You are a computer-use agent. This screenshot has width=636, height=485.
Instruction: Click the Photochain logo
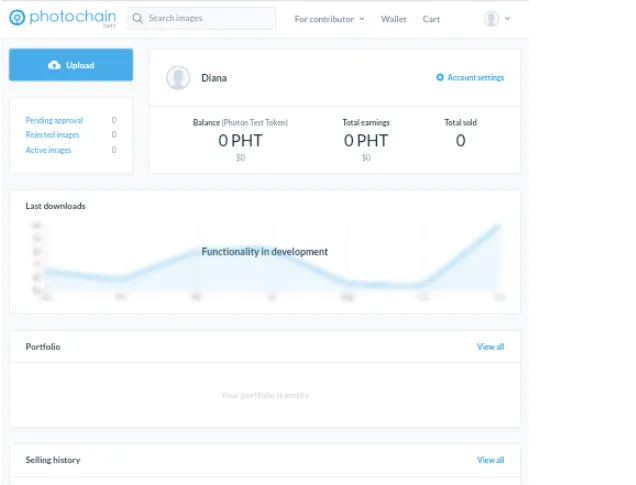click(x=62, y=18)
